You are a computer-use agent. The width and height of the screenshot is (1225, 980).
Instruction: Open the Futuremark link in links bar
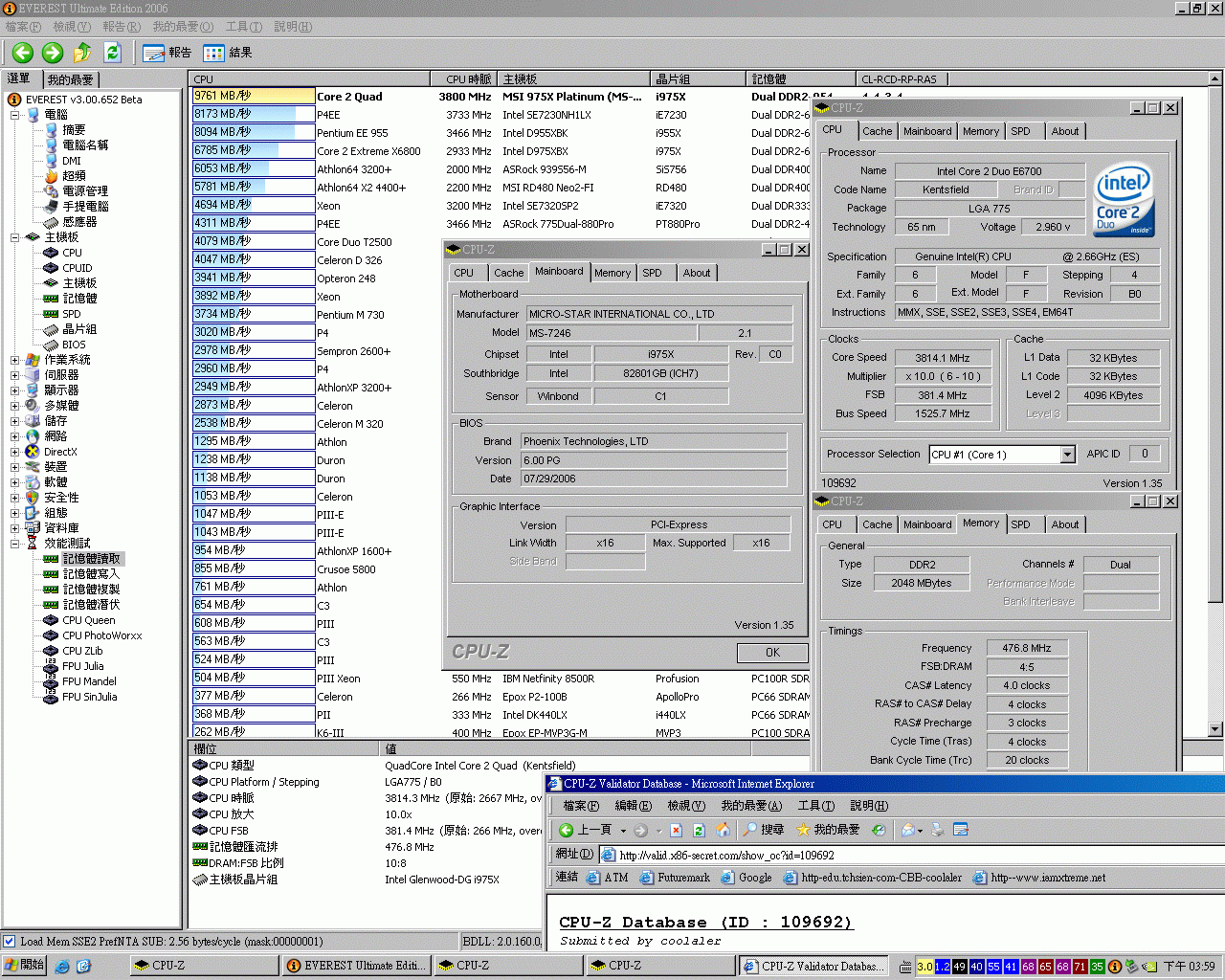(x=675, y=878)
